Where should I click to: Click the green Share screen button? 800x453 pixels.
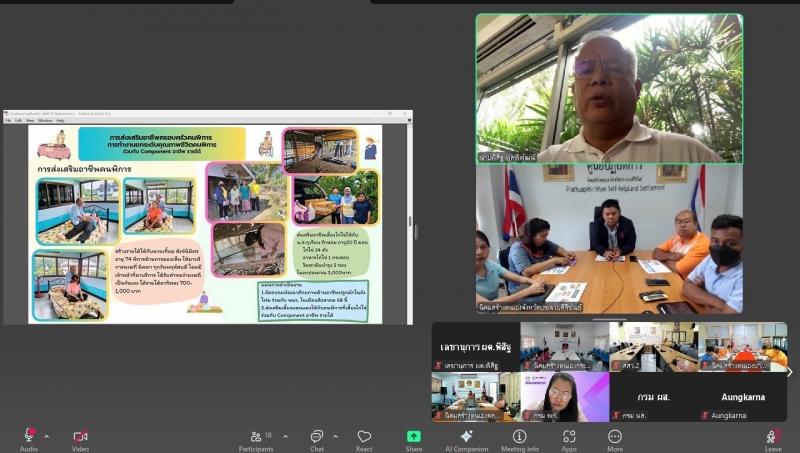(x=414, y=439)
